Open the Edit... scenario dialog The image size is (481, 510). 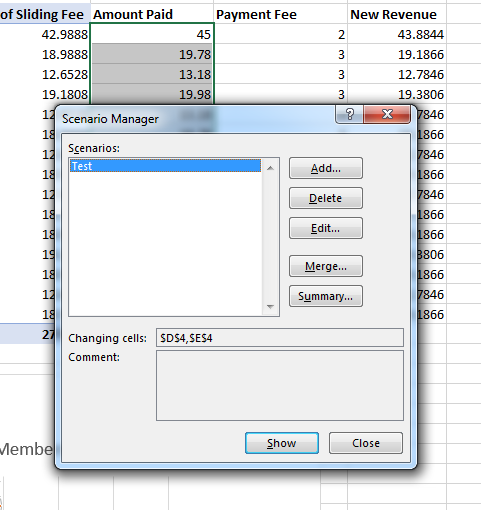[326, 228]
